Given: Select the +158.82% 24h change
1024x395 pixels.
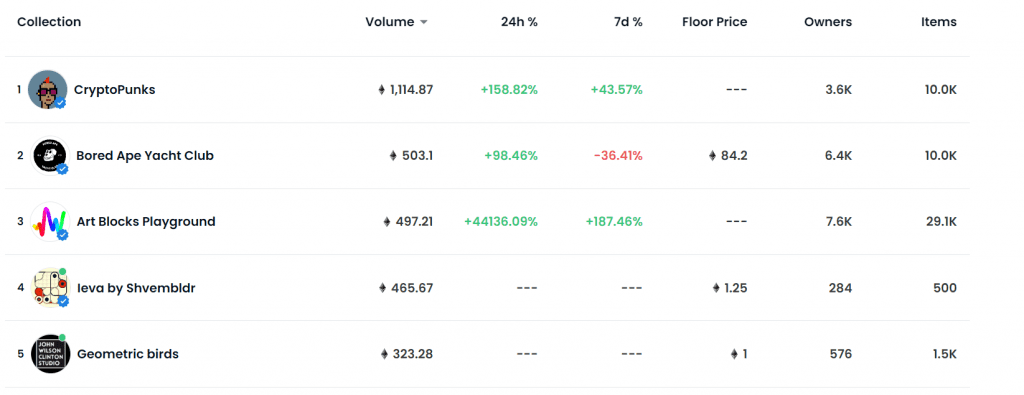Looking at the screenshot, I should [x=509, y=89].
